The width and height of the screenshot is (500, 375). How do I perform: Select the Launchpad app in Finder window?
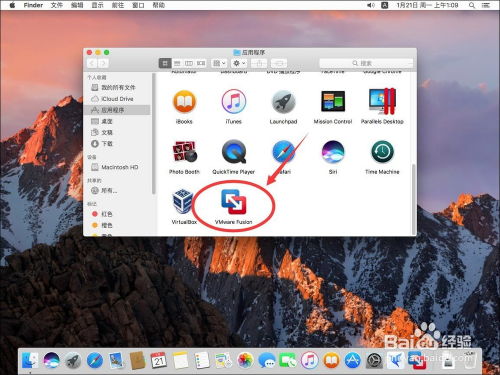[283, 101]
